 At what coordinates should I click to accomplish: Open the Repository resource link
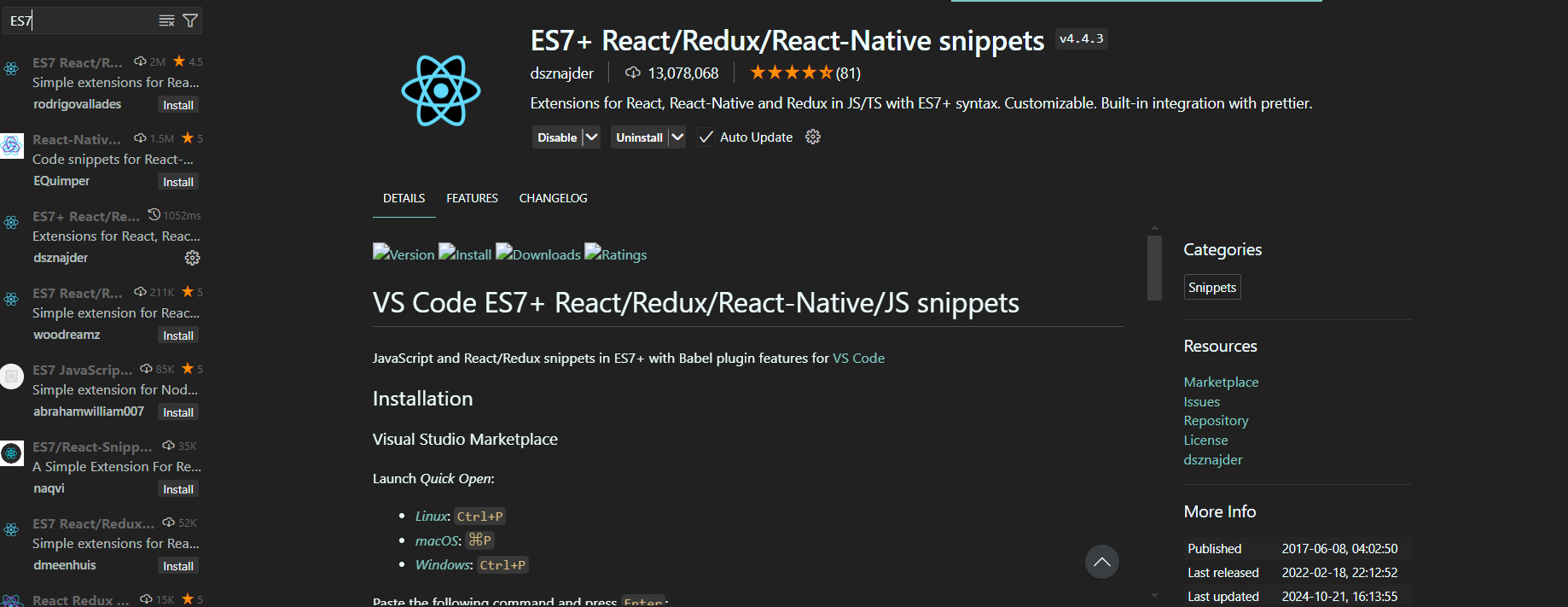[1216, 421]
